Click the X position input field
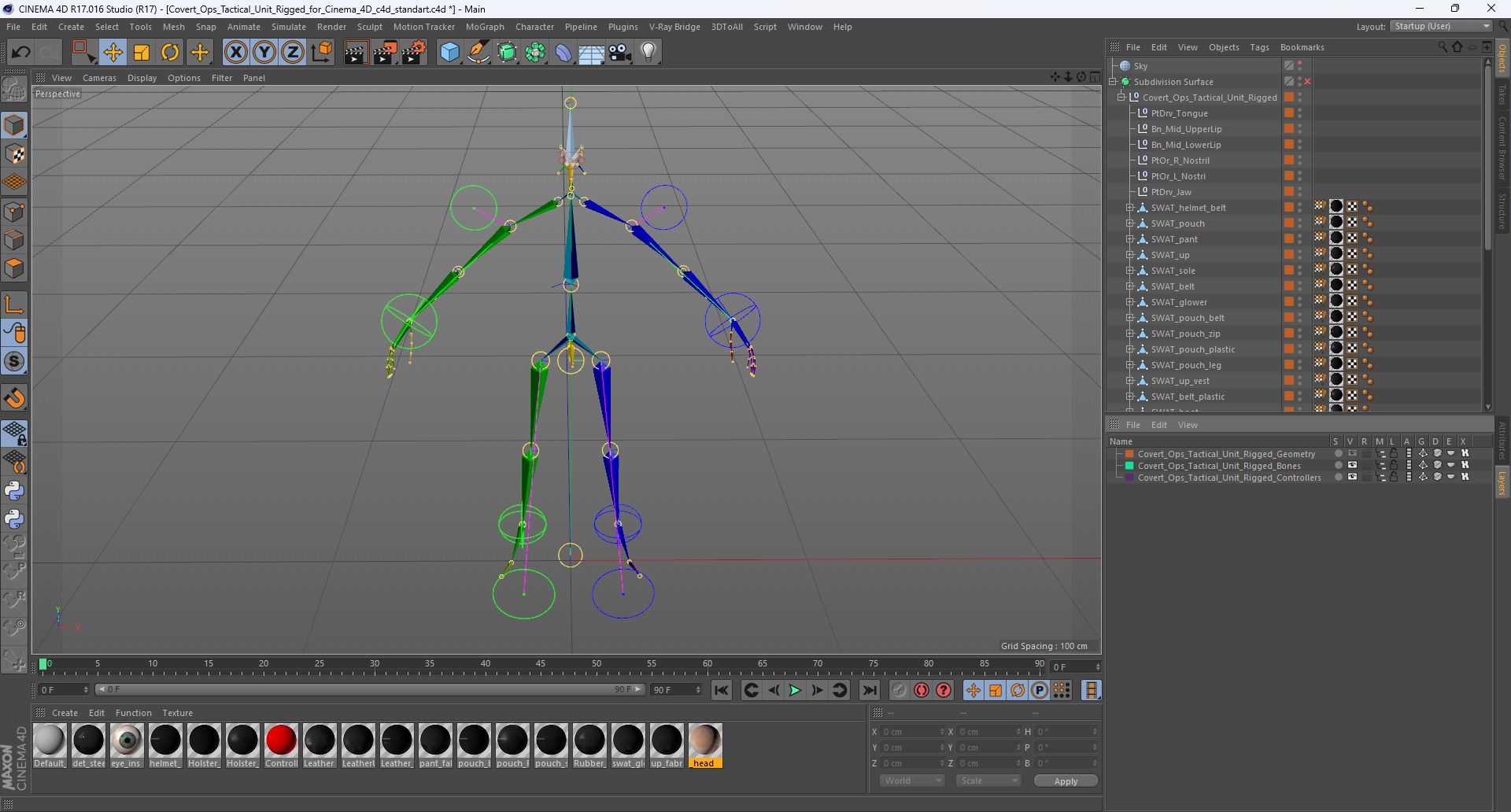This screenshot has width=1511, height=812. 911,732
